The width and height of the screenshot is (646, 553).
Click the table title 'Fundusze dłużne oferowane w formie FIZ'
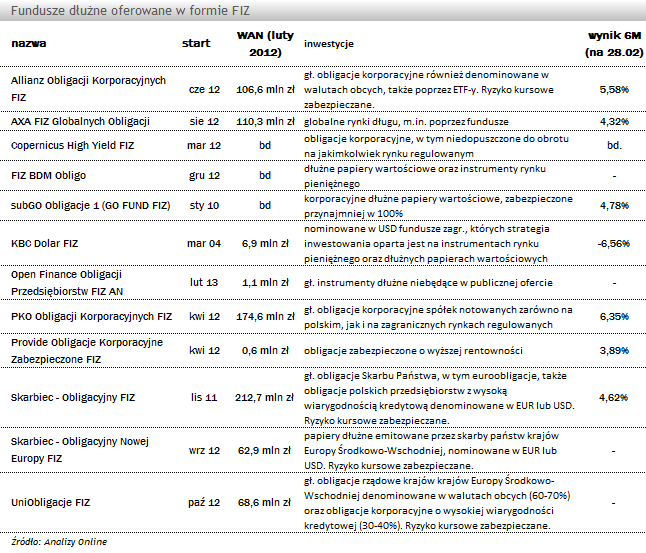(x=130, y=10)
